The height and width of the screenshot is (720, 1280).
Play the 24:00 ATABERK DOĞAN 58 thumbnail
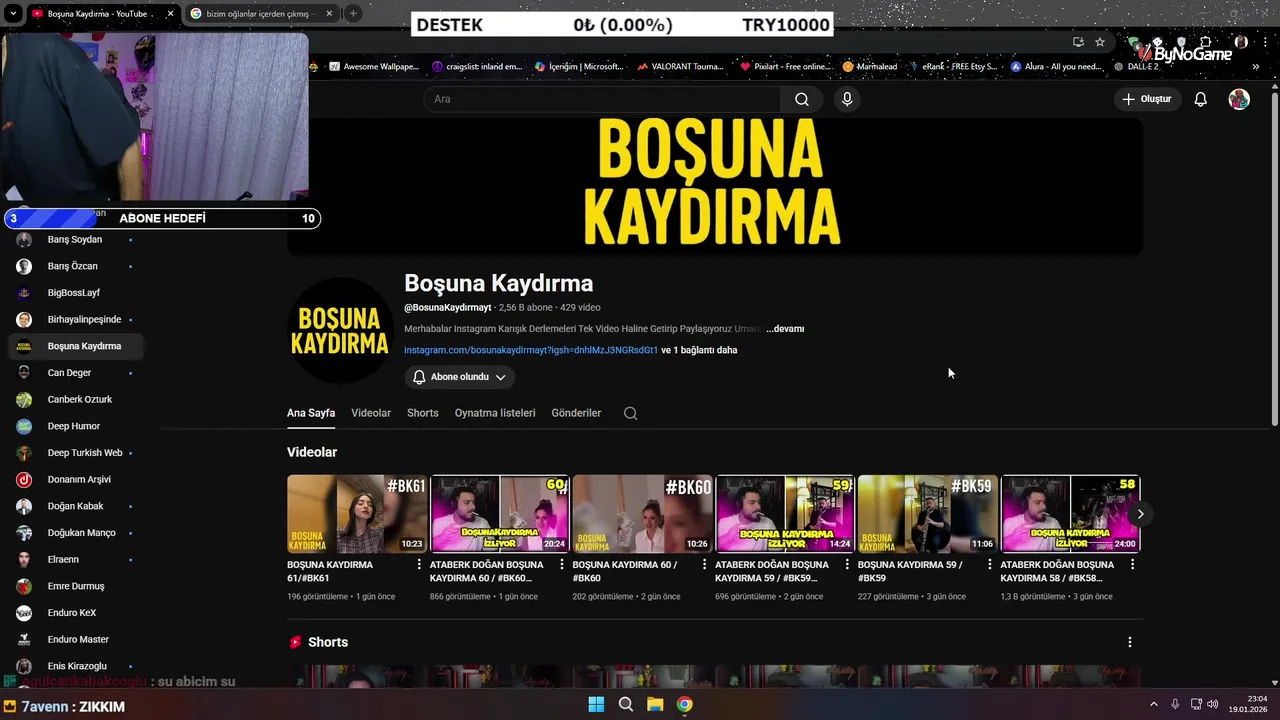click(x=1070, y=514)
